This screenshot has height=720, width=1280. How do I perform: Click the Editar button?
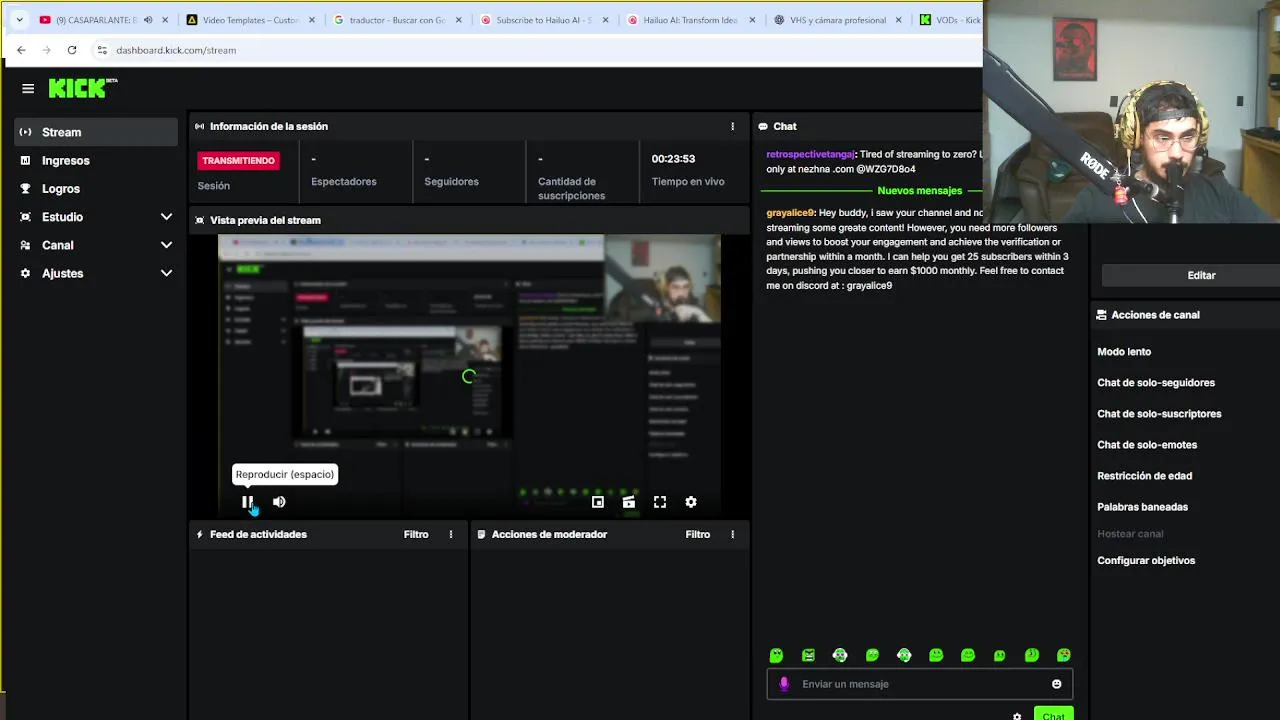pos(1201,275)
